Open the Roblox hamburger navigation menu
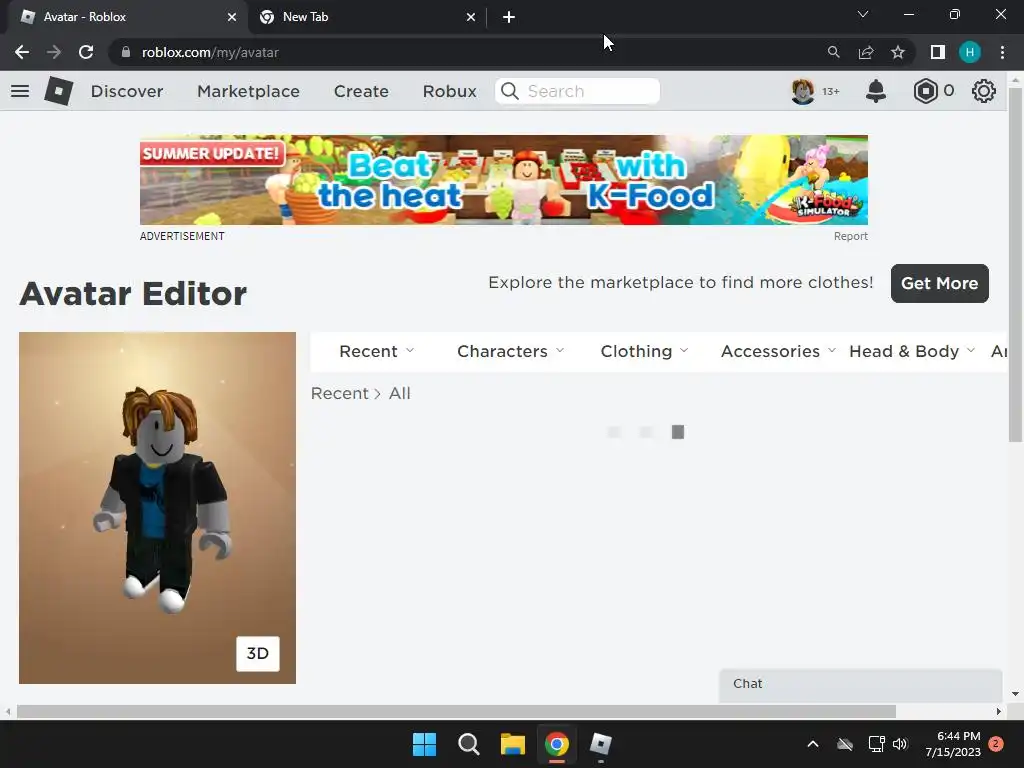Image resolution: width=1024 pixels, height=768 pixels. coord(20,91)
